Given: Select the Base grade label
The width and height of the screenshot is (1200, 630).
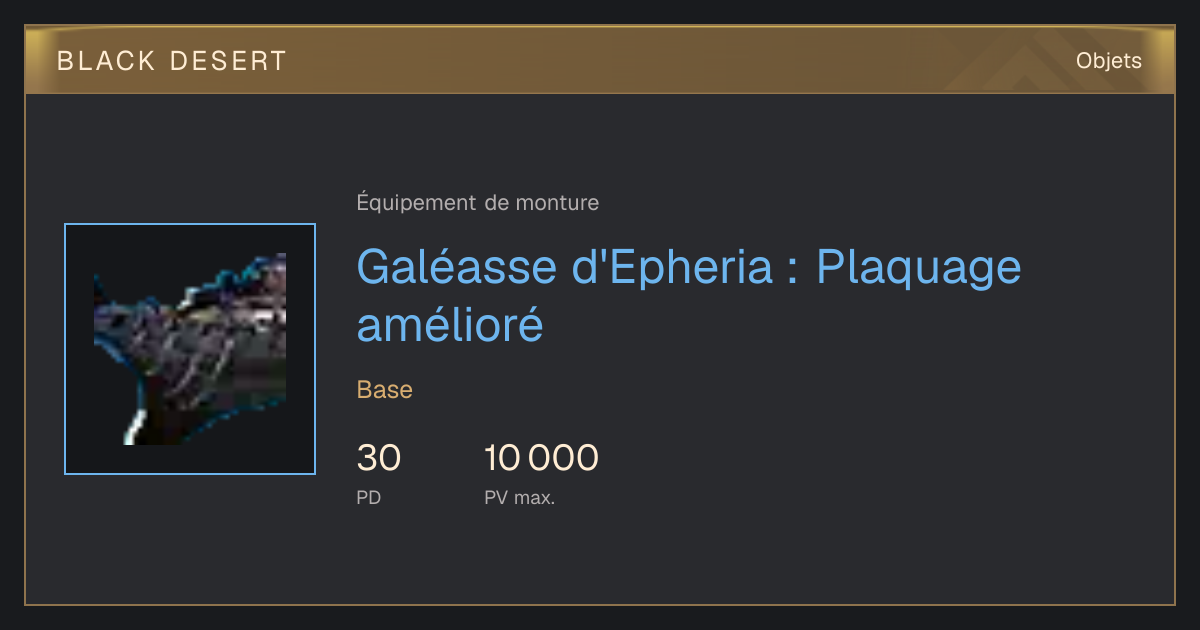Looking at the screenshot, I should (385, 390).
